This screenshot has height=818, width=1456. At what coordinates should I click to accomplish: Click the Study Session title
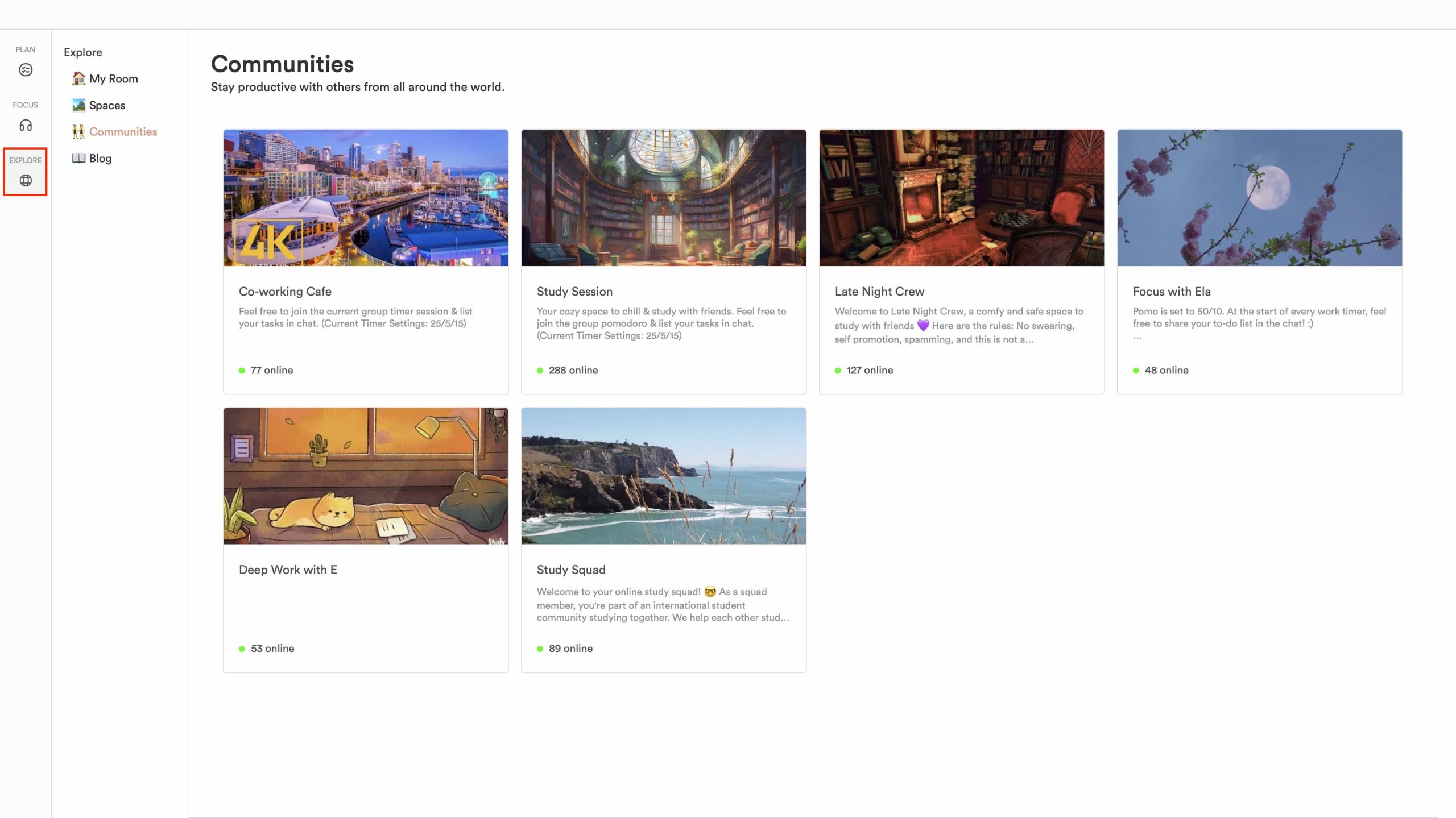574,292
